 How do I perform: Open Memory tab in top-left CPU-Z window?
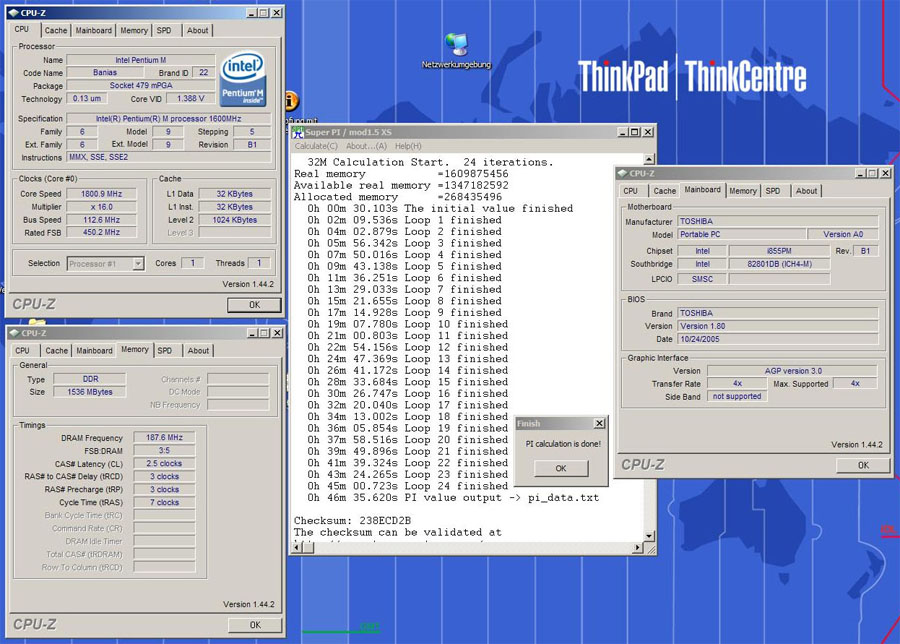click(x=134, y=30)
